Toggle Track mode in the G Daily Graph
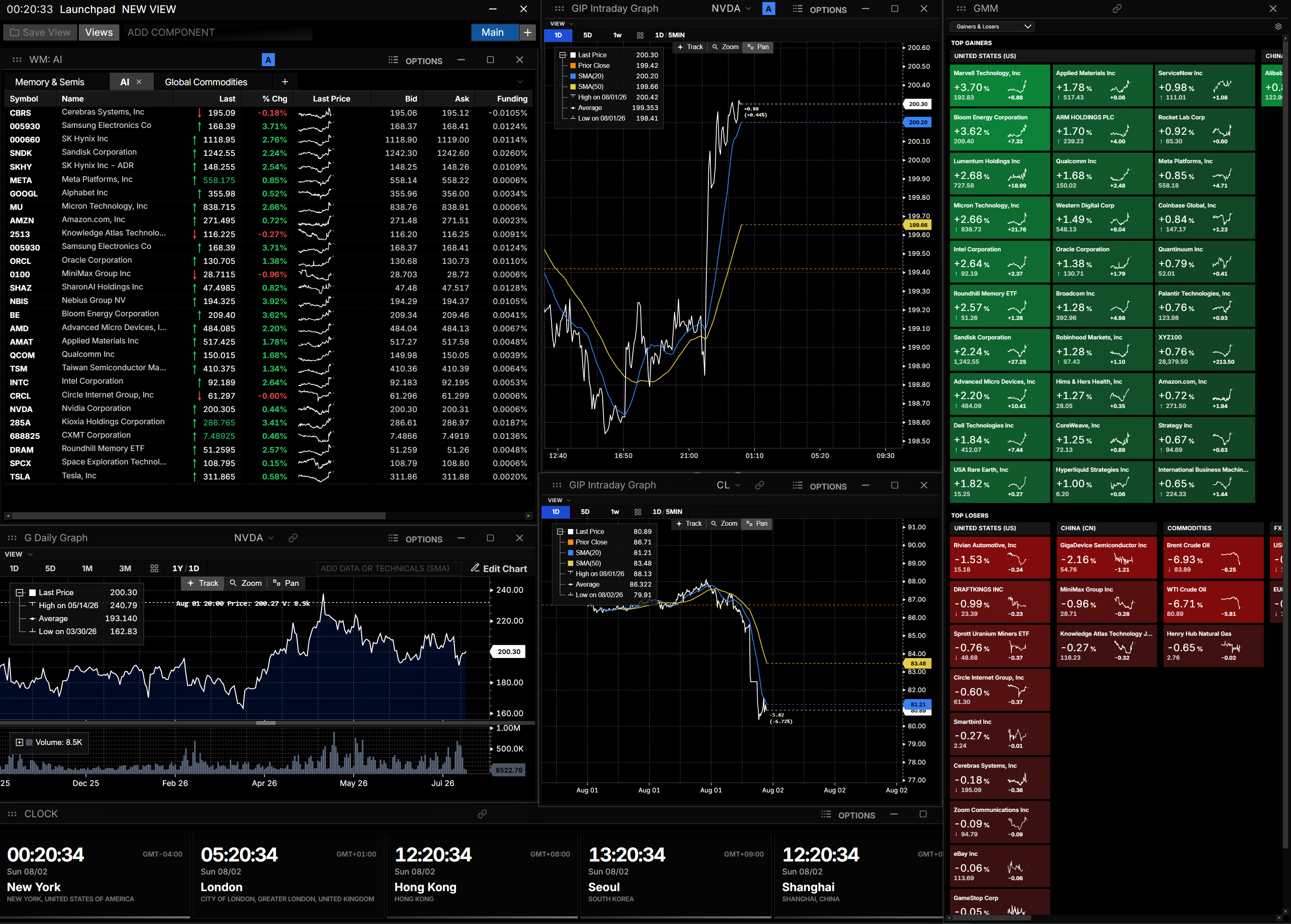1291x924 pixels. [203, 583]
